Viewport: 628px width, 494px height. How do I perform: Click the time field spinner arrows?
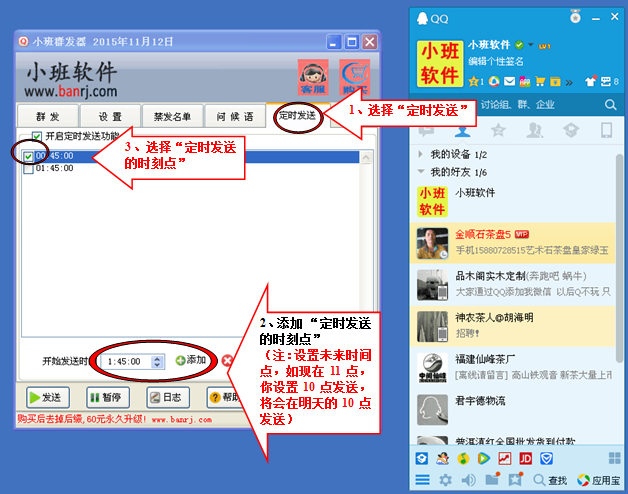[157, 362]
